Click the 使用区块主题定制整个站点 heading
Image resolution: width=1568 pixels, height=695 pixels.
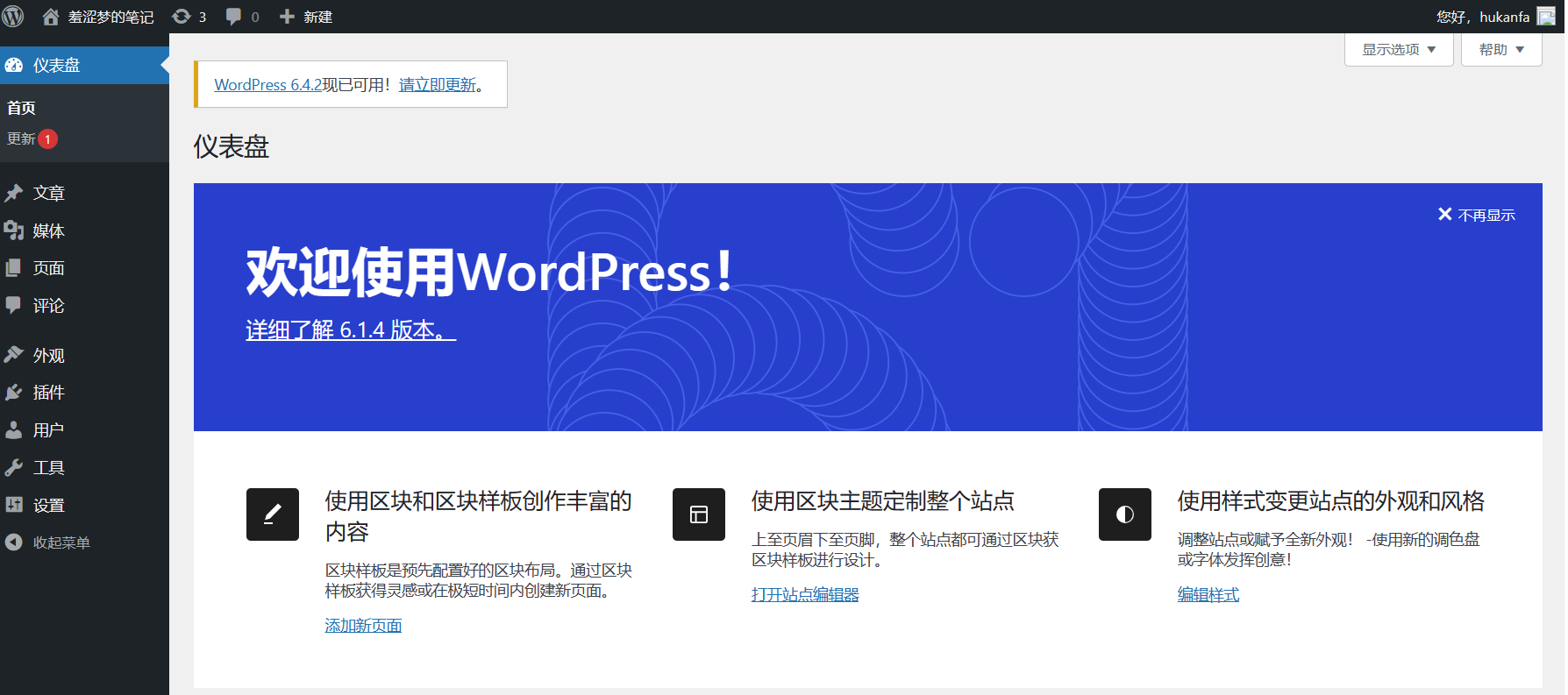[883, 500]
